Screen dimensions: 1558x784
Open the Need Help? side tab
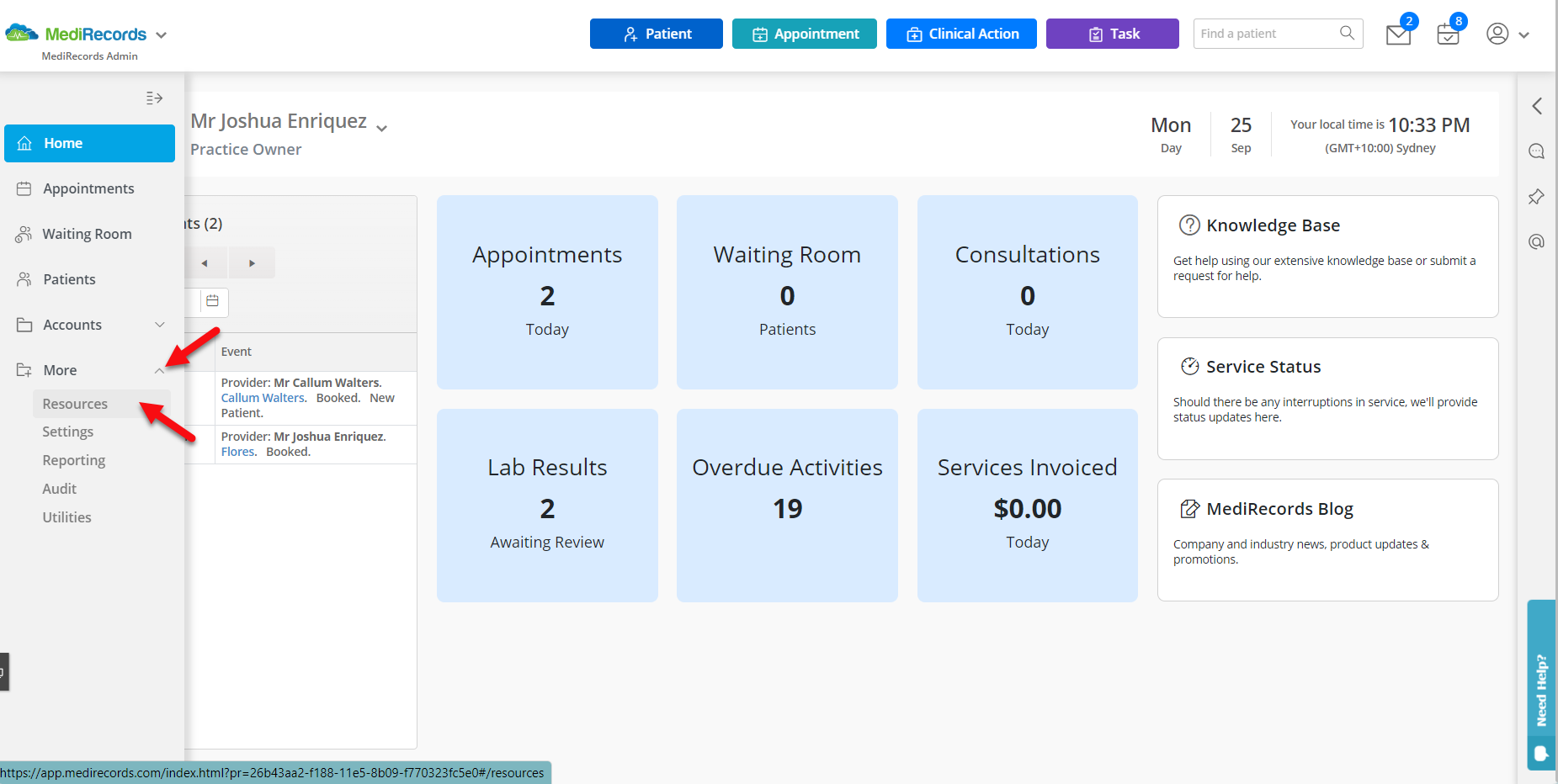[1541, 685]
